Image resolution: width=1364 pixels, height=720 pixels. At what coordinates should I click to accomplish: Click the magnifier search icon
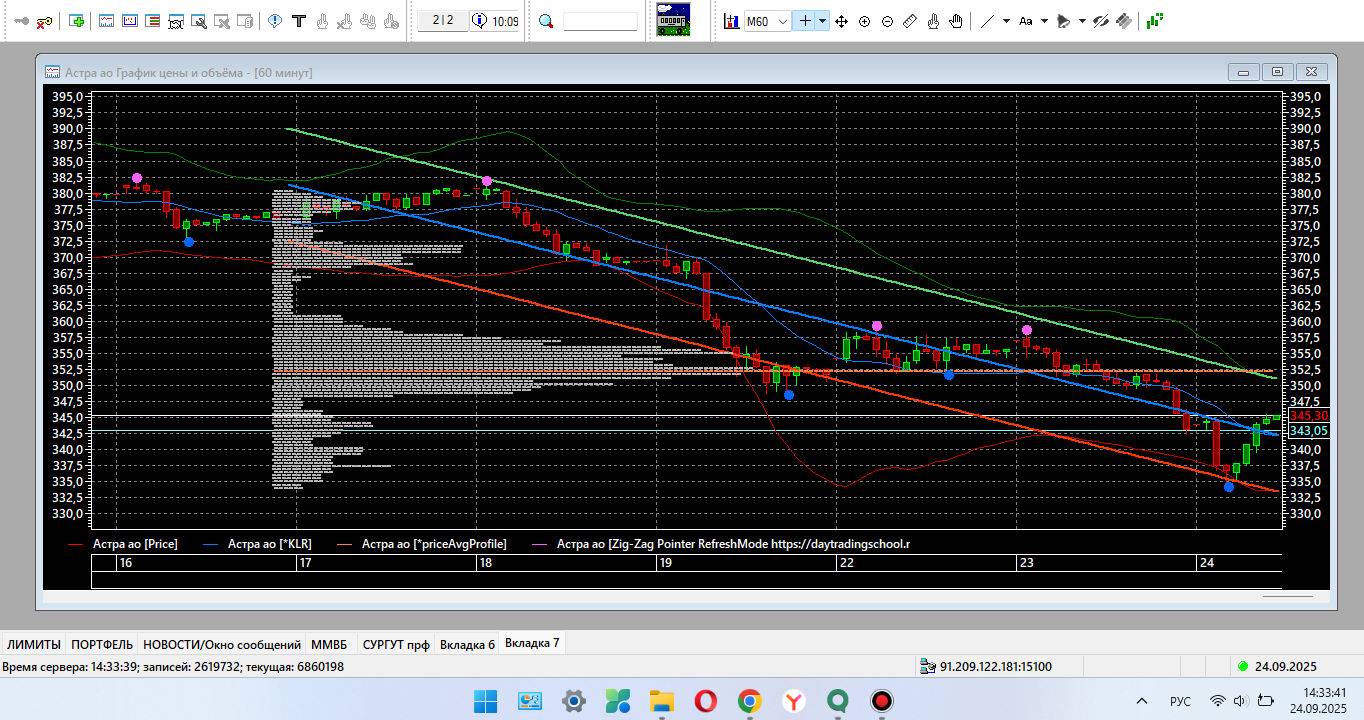pos(546,21)
